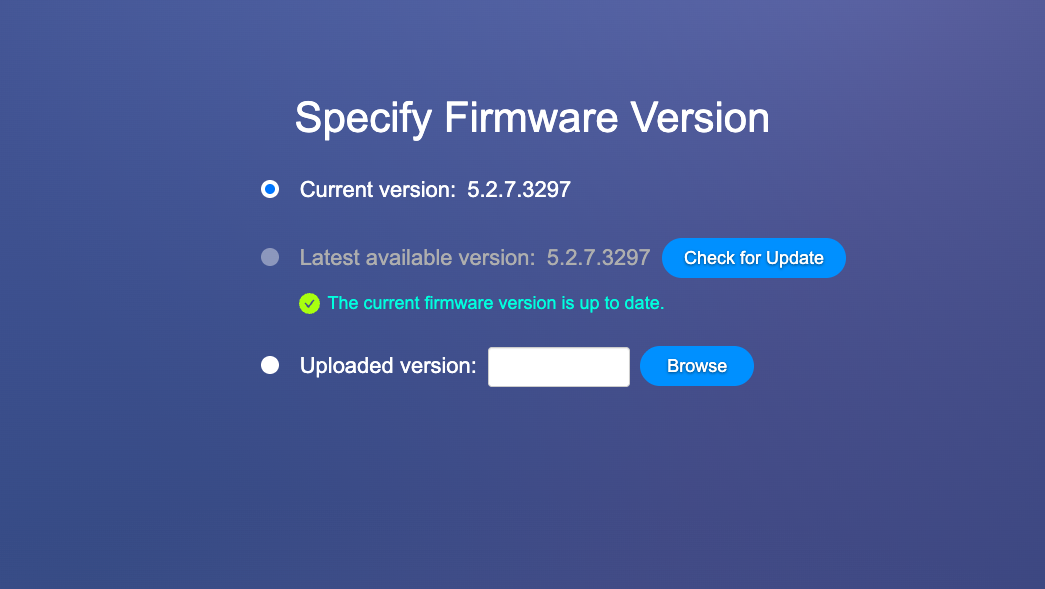Click the word "Latest" in the greyed label

coord(329,258)
